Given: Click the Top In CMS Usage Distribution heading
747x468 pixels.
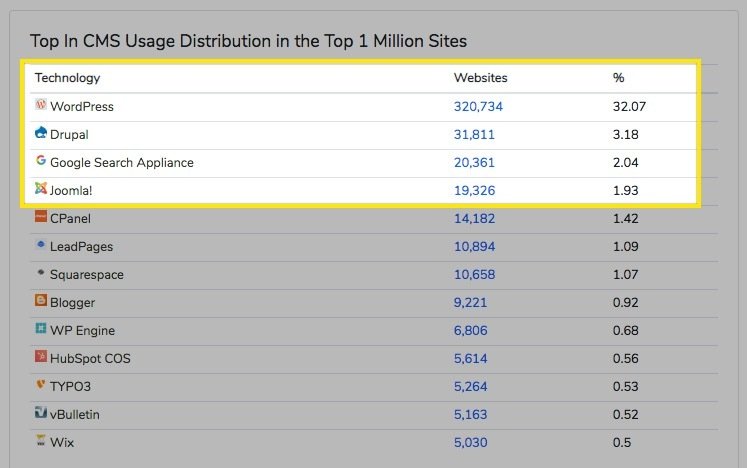Looking at the screenshot, I should pyautogui.click(x=248, y=41).
